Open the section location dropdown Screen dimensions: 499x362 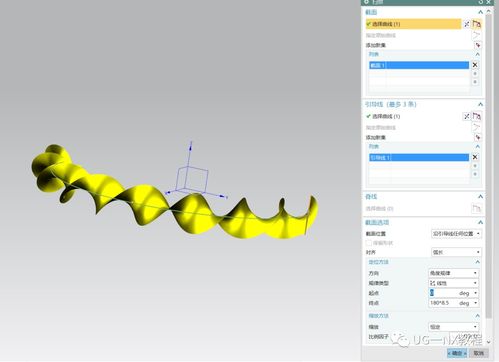click(456, 234)
